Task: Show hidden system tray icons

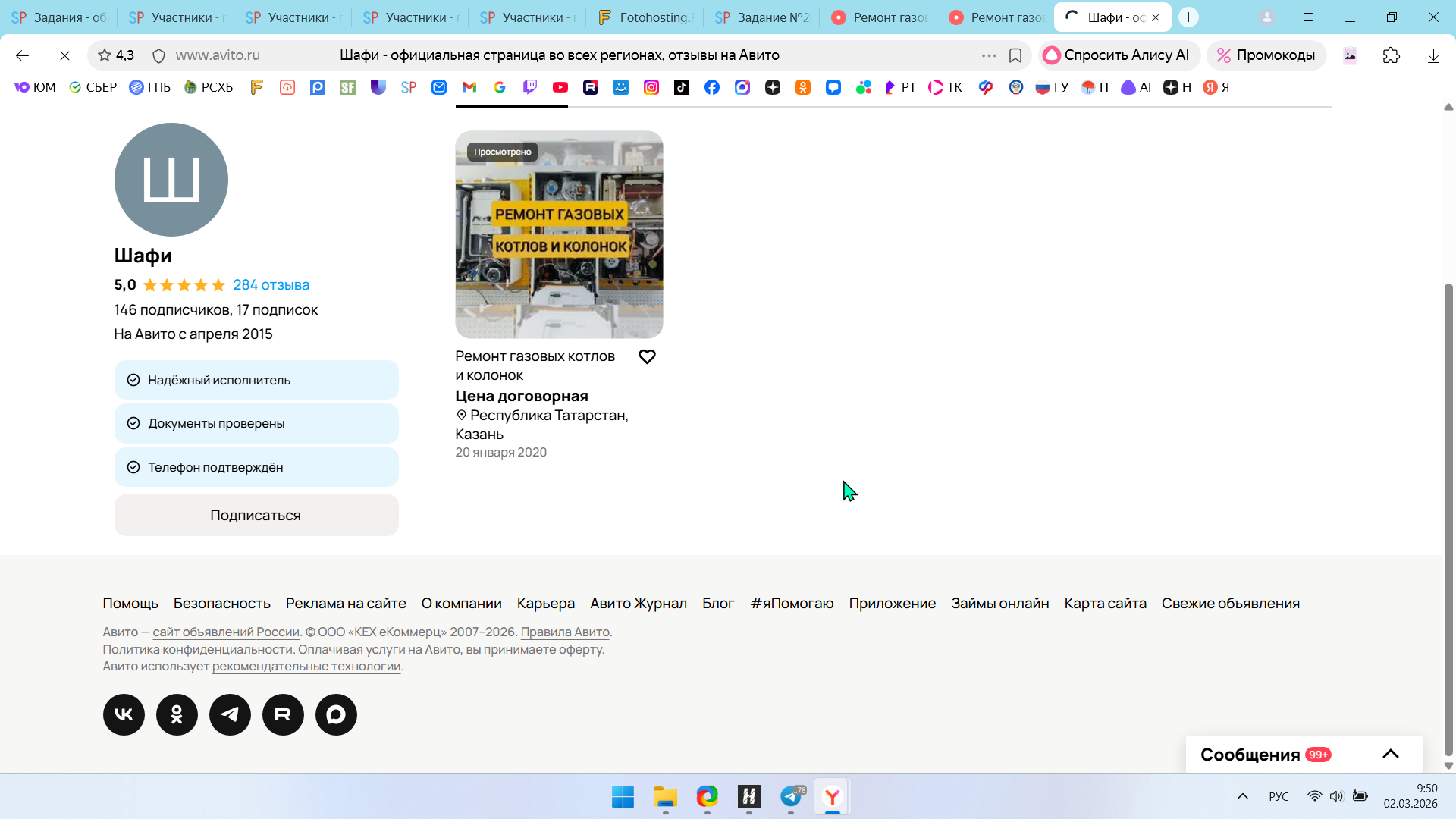Action: [x=1242, y=796]
